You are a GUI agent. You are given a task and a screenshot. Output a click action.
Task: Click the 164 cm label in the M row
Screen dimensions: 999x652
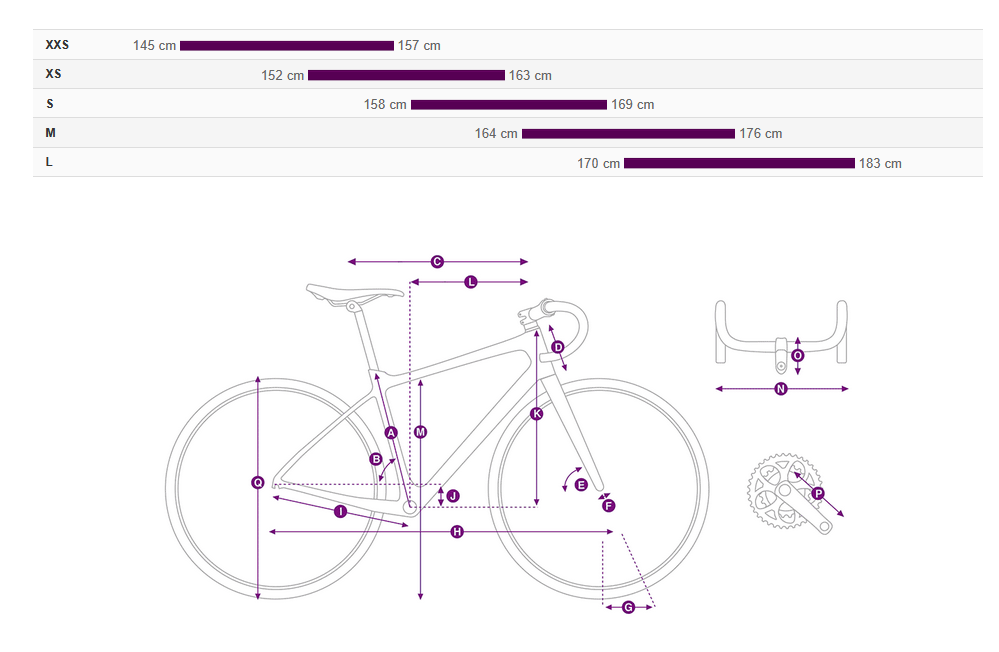(496, 134)
